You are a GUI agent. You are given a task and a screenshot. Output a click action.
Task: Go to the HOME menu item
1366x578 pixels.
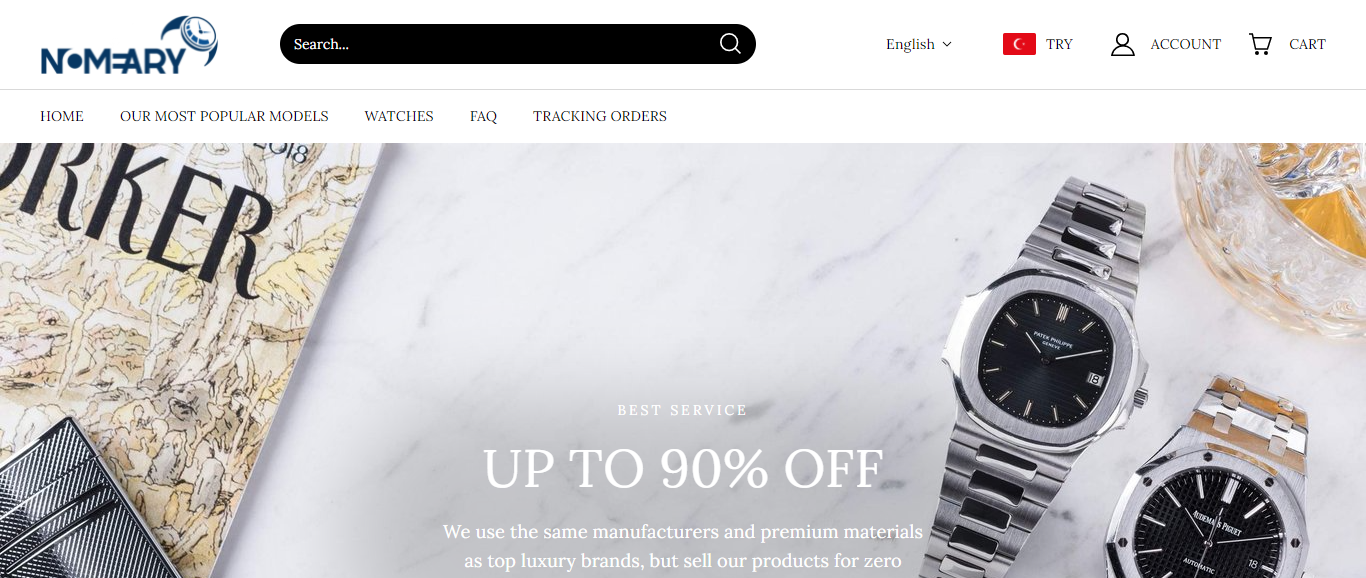62,116
